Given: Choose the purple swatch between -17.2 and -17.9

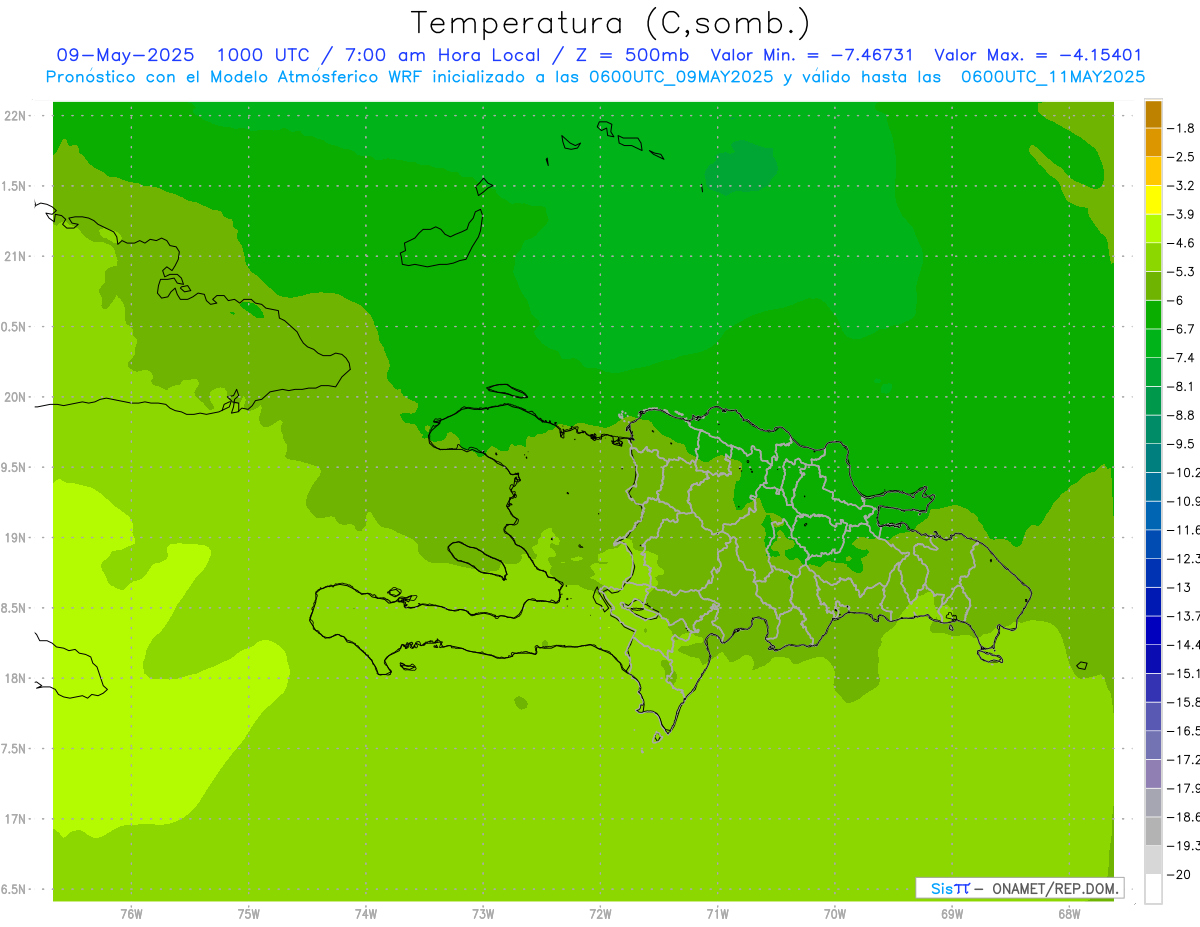Looking at the screenshot, I should pos(1153,774).
